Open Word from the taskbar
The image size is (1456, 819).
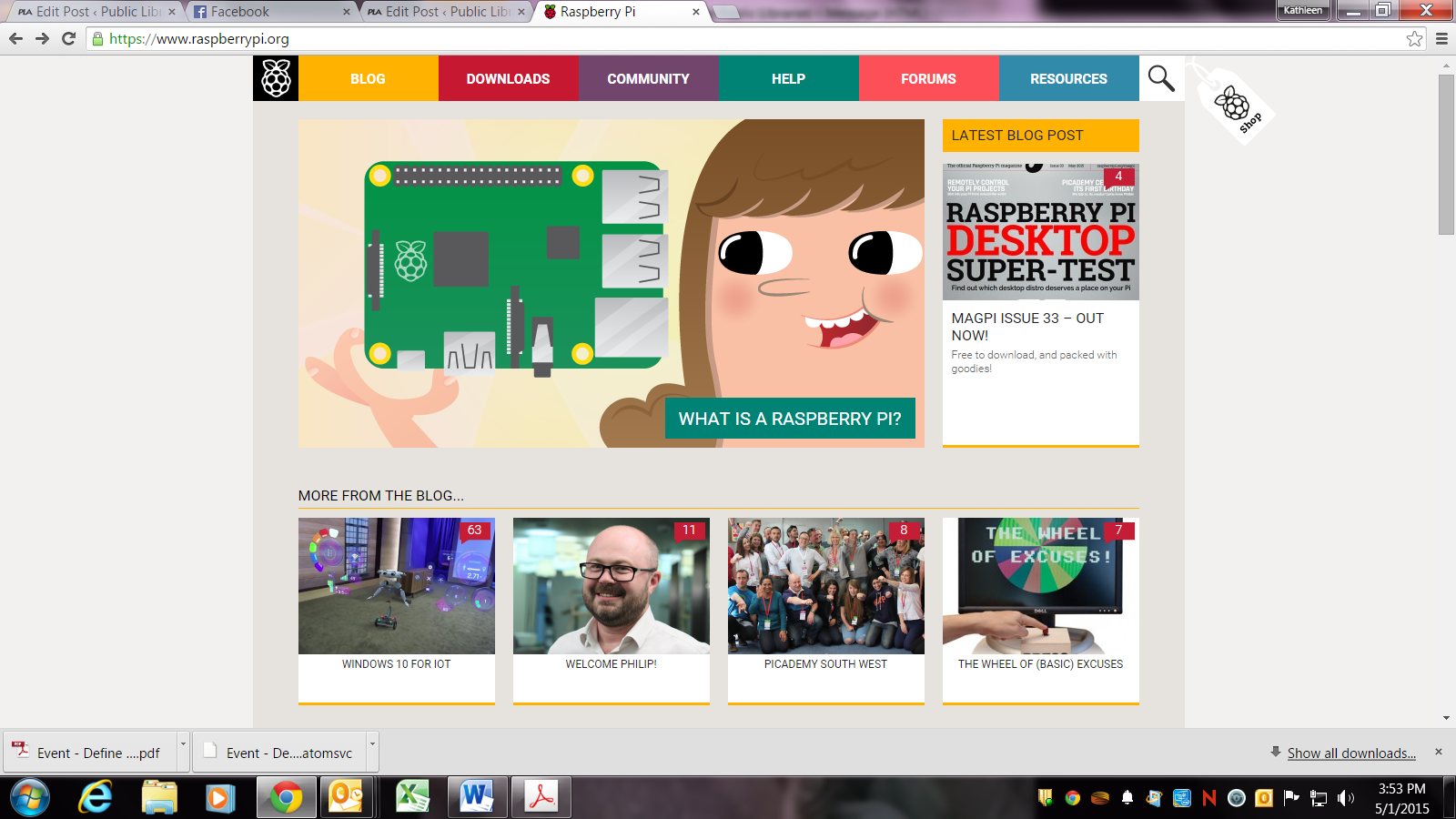coord(477,798)
